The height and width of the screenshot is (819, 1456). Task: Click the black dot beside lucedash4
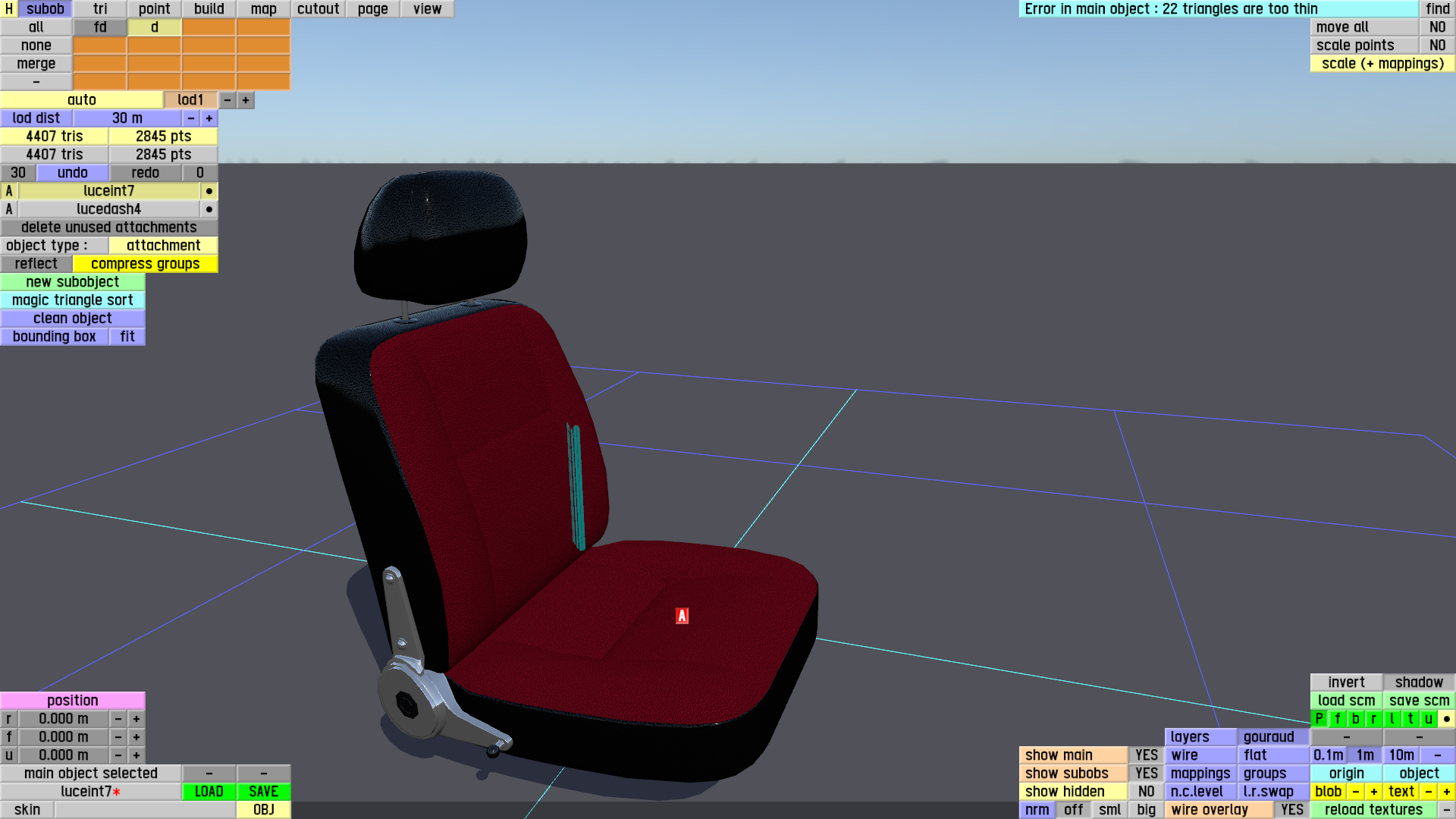click(209, 209)
